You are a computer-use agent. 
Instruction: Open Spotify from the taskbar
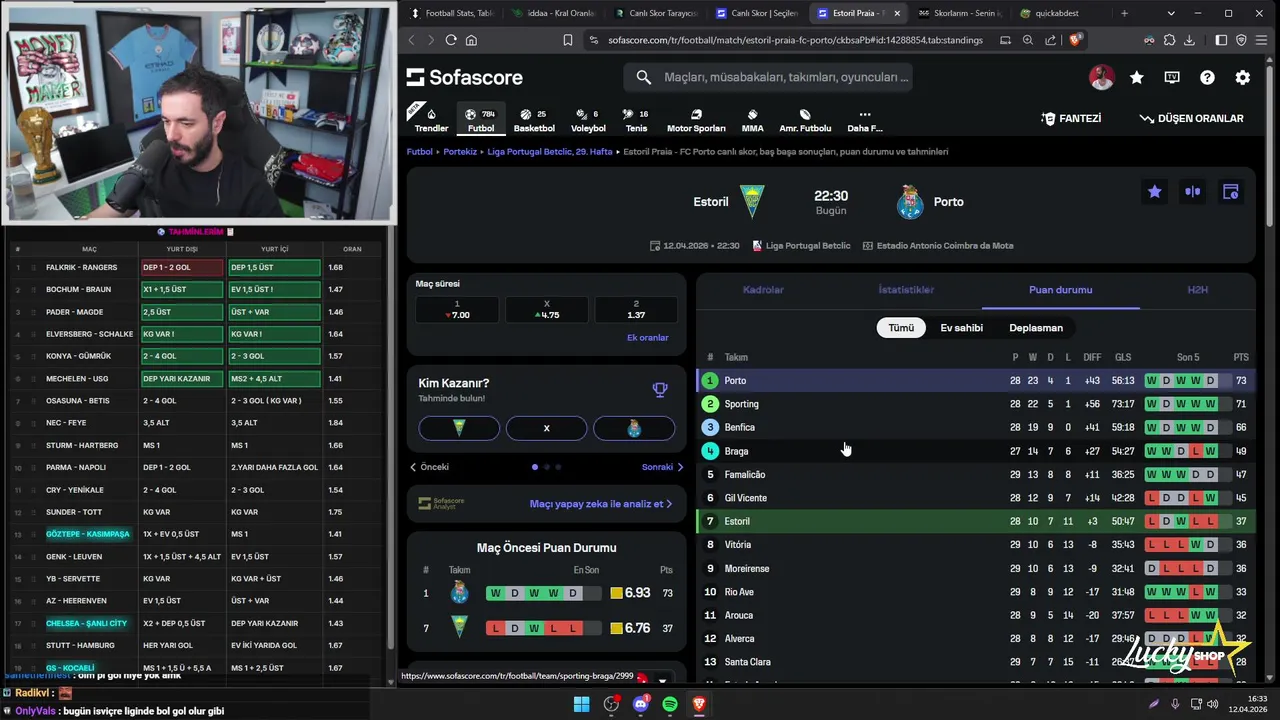click(x=670, y=704)
